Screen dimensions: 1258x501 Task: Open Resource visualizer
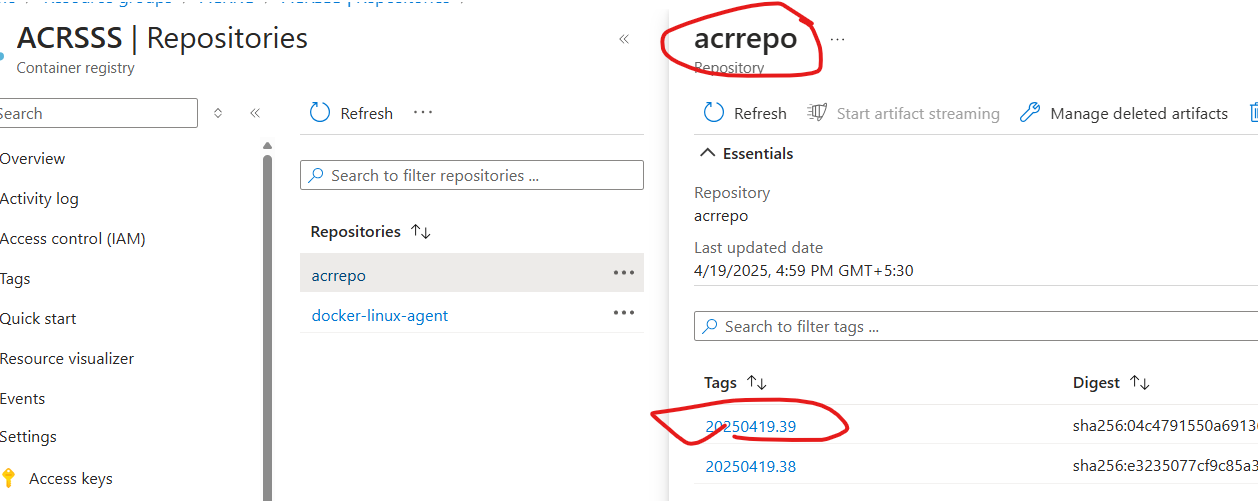(x=67, y=358)
